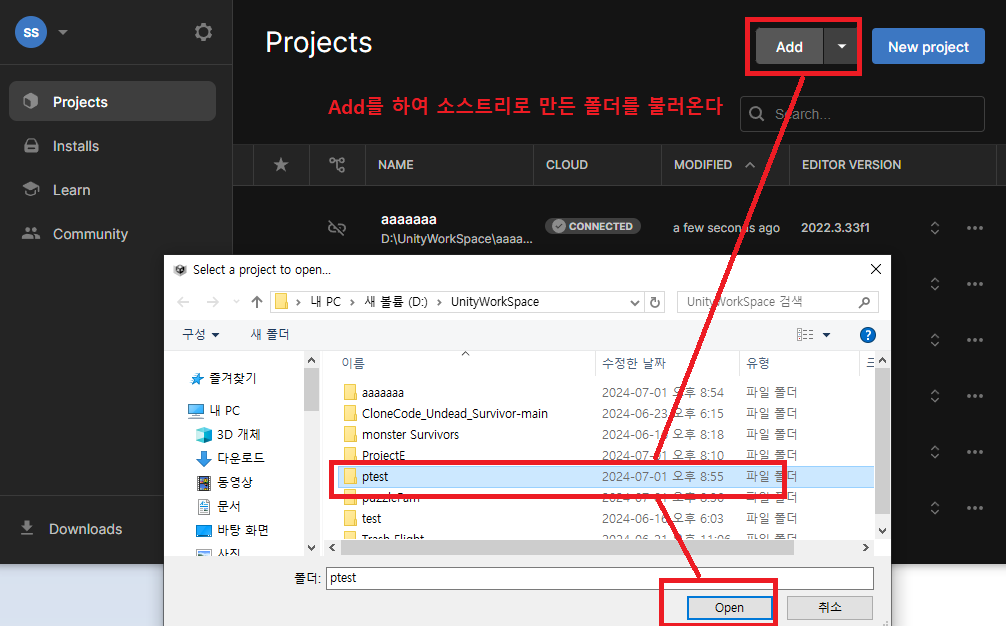This screenshot has width=1006, height=626.
Task: Expand the view options dropdown arrow
Action: point(826,335)
